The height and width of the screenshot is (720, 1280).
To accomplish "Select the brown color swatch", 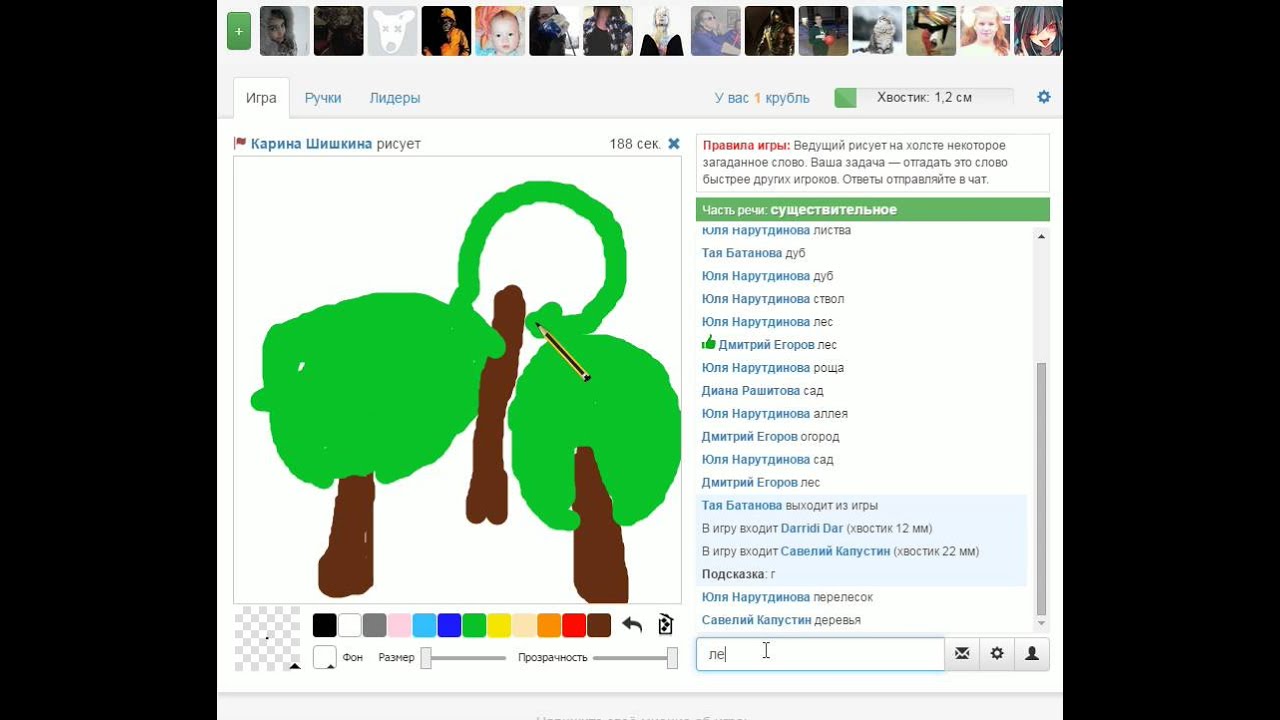I will [x=599, y=626].
